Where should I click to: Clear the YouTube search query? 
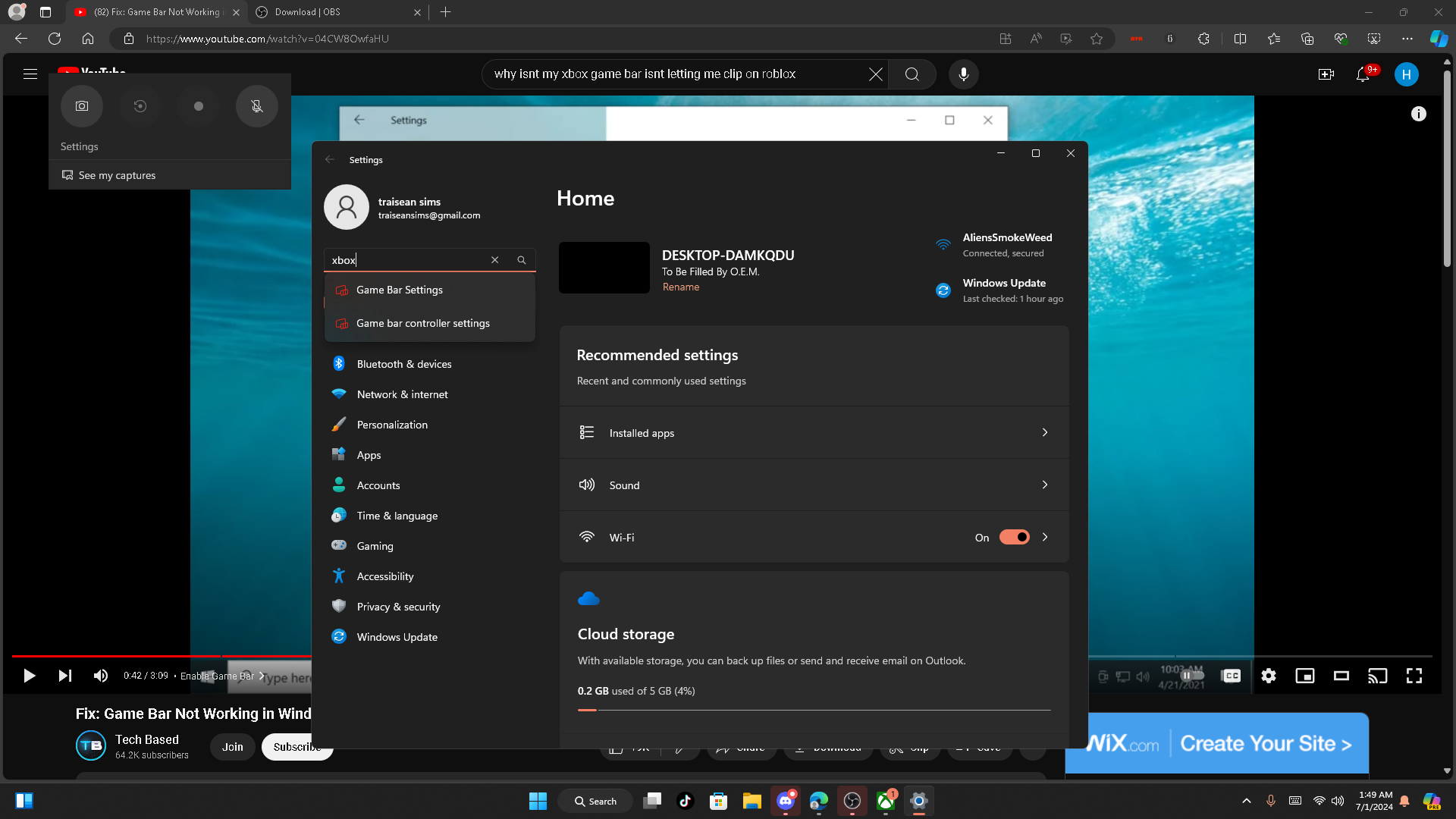875,74
